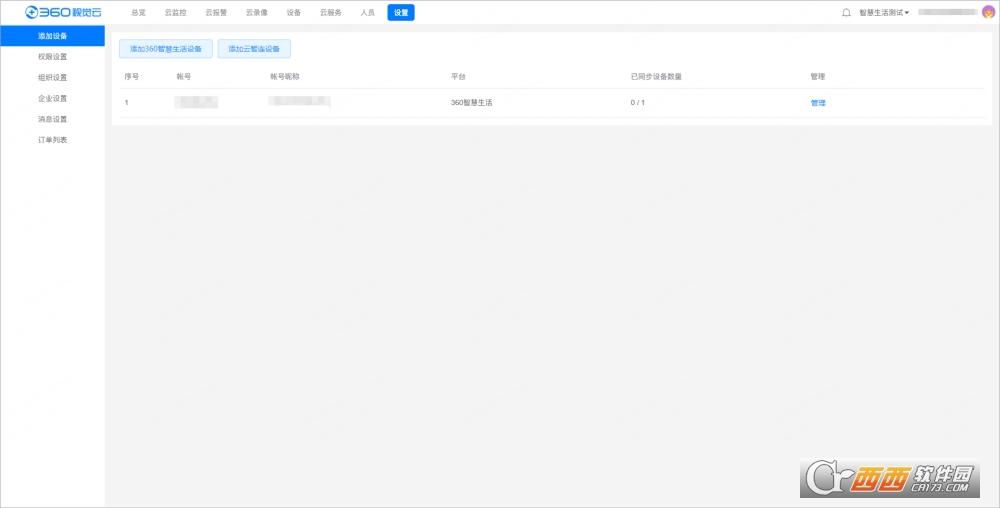Click the 已同步设备数量 column header
This screenshot has width=1000, height=508.
click(x=656, y=76)
